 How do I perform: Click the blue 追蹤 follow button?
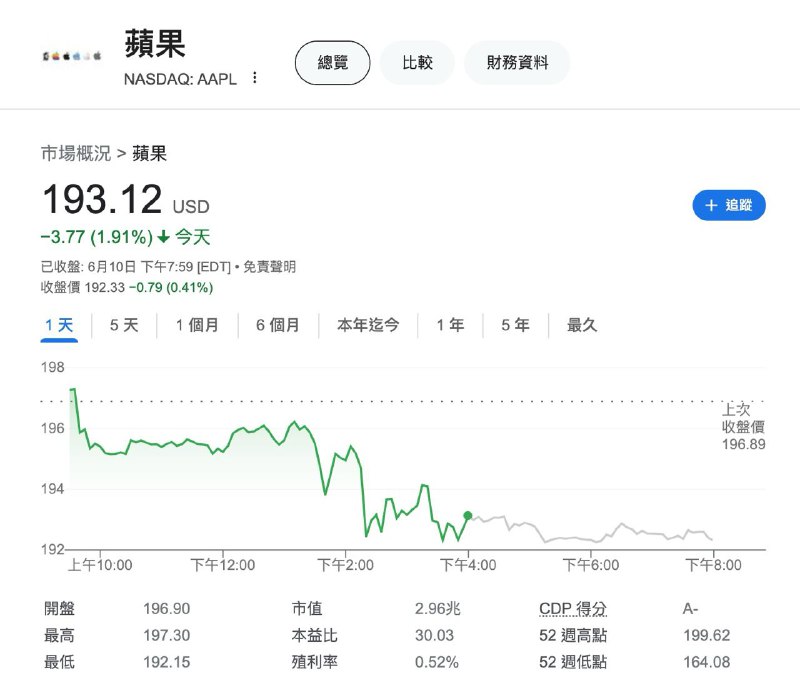click(729, 205)
